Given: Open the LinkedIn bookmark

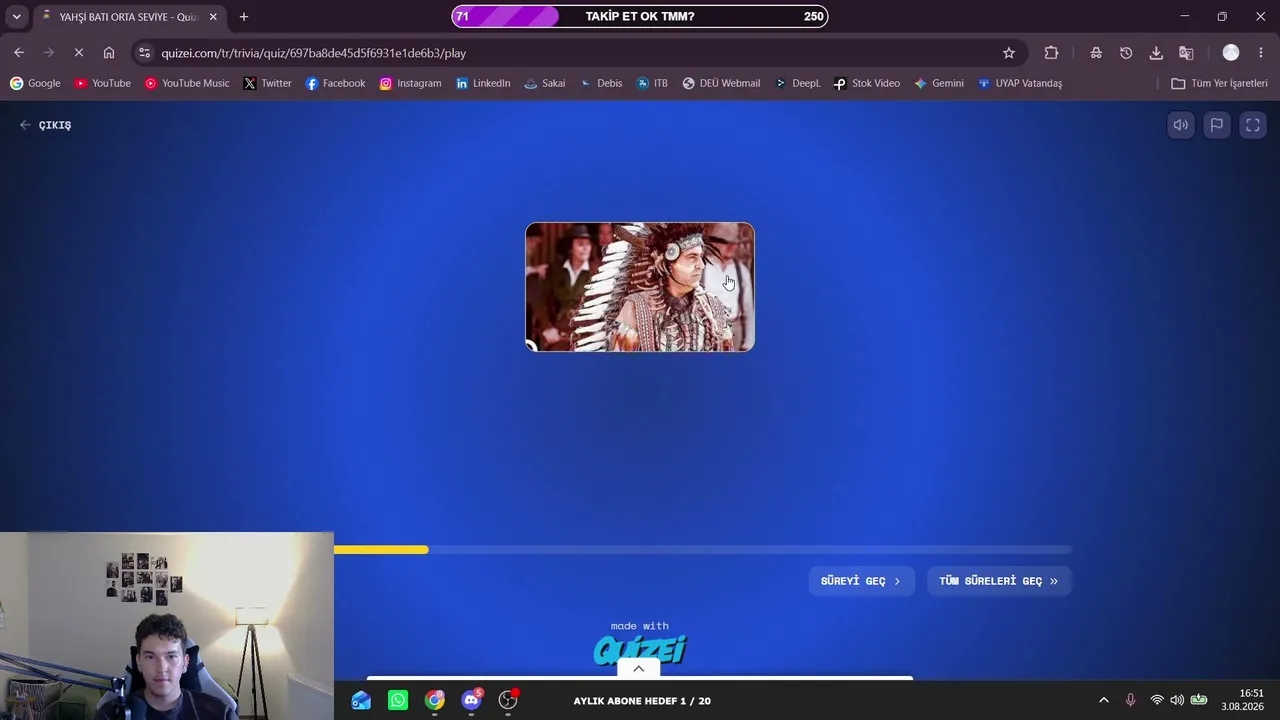Looking at the screenshot, I should 483,83.
